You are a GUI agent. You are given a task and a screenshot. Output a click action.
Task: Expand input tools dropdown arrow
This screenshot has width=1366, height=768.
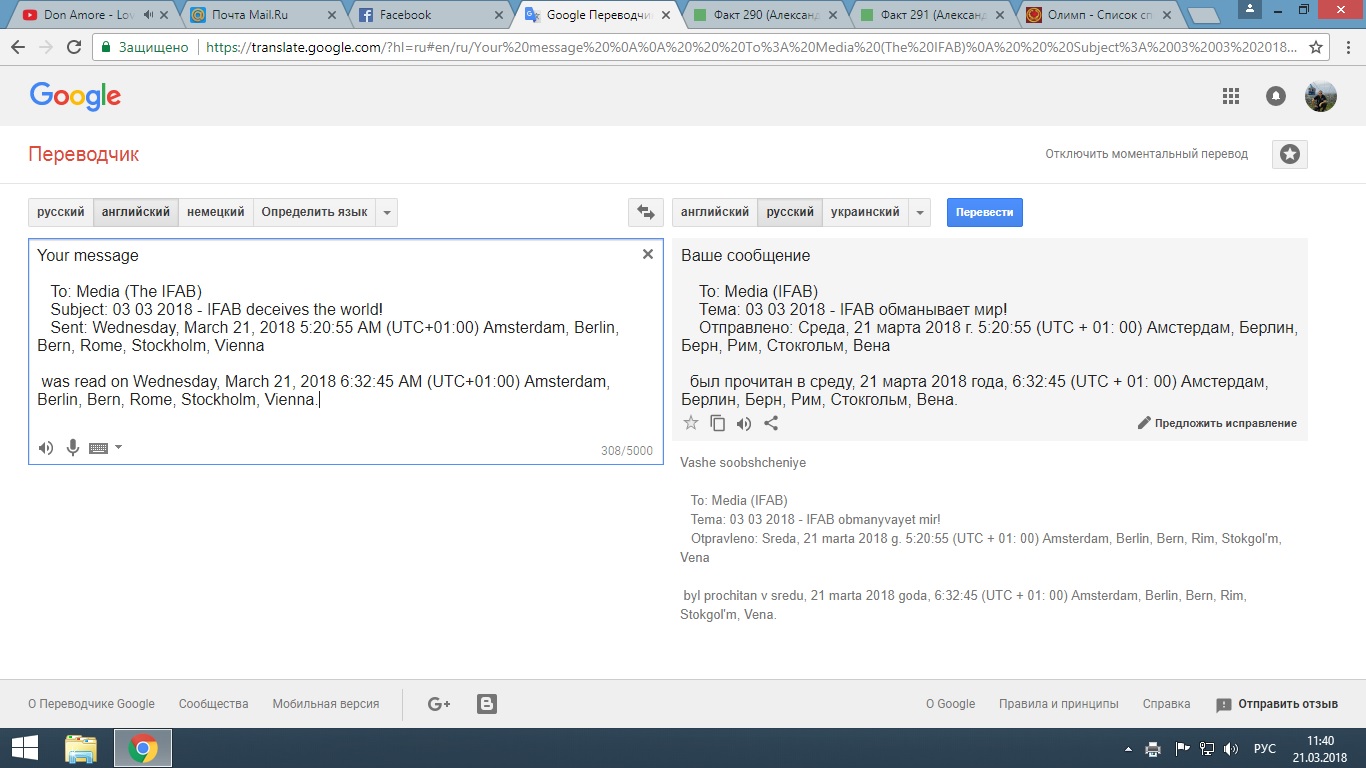(119, 447)
